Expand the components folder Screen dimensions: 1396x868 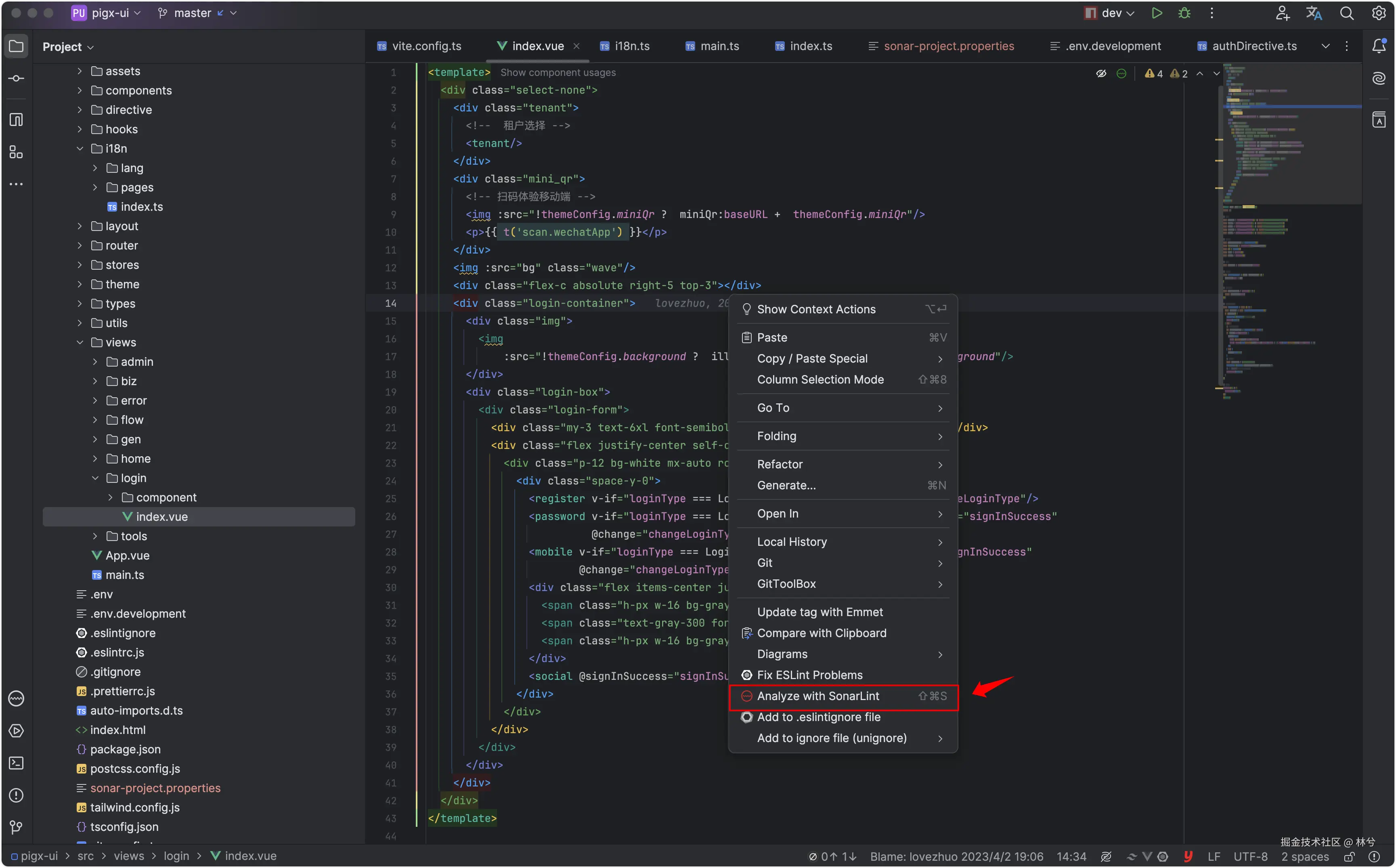[x=80, y=91]
